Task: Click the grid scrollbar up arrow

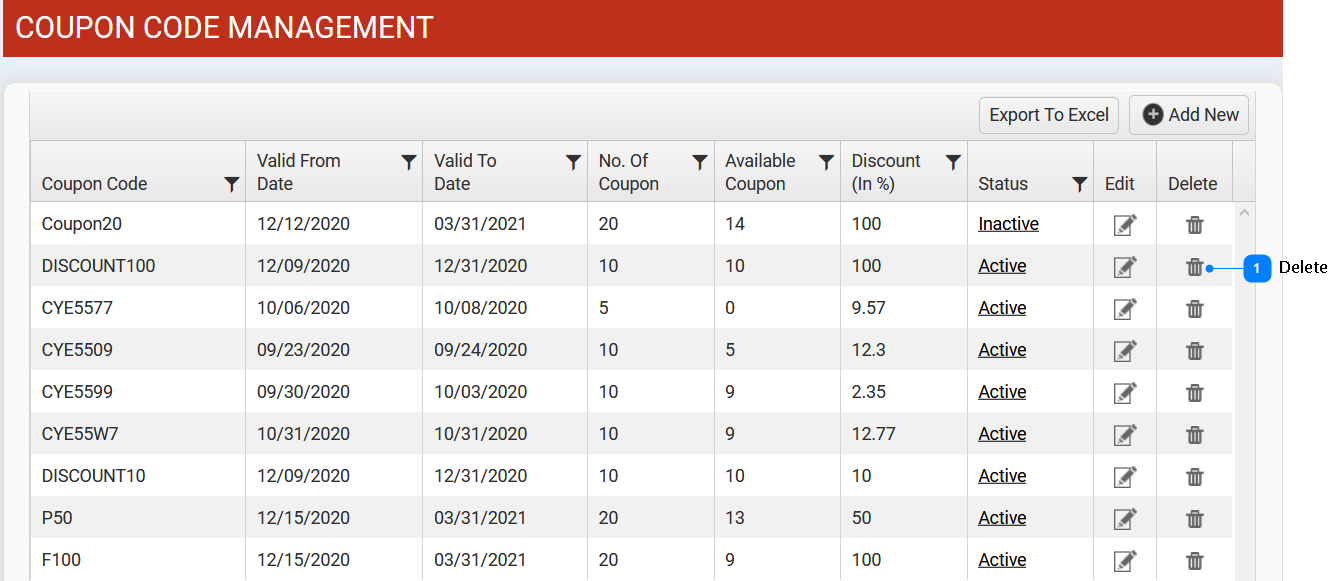Action: click(1244, 212)
